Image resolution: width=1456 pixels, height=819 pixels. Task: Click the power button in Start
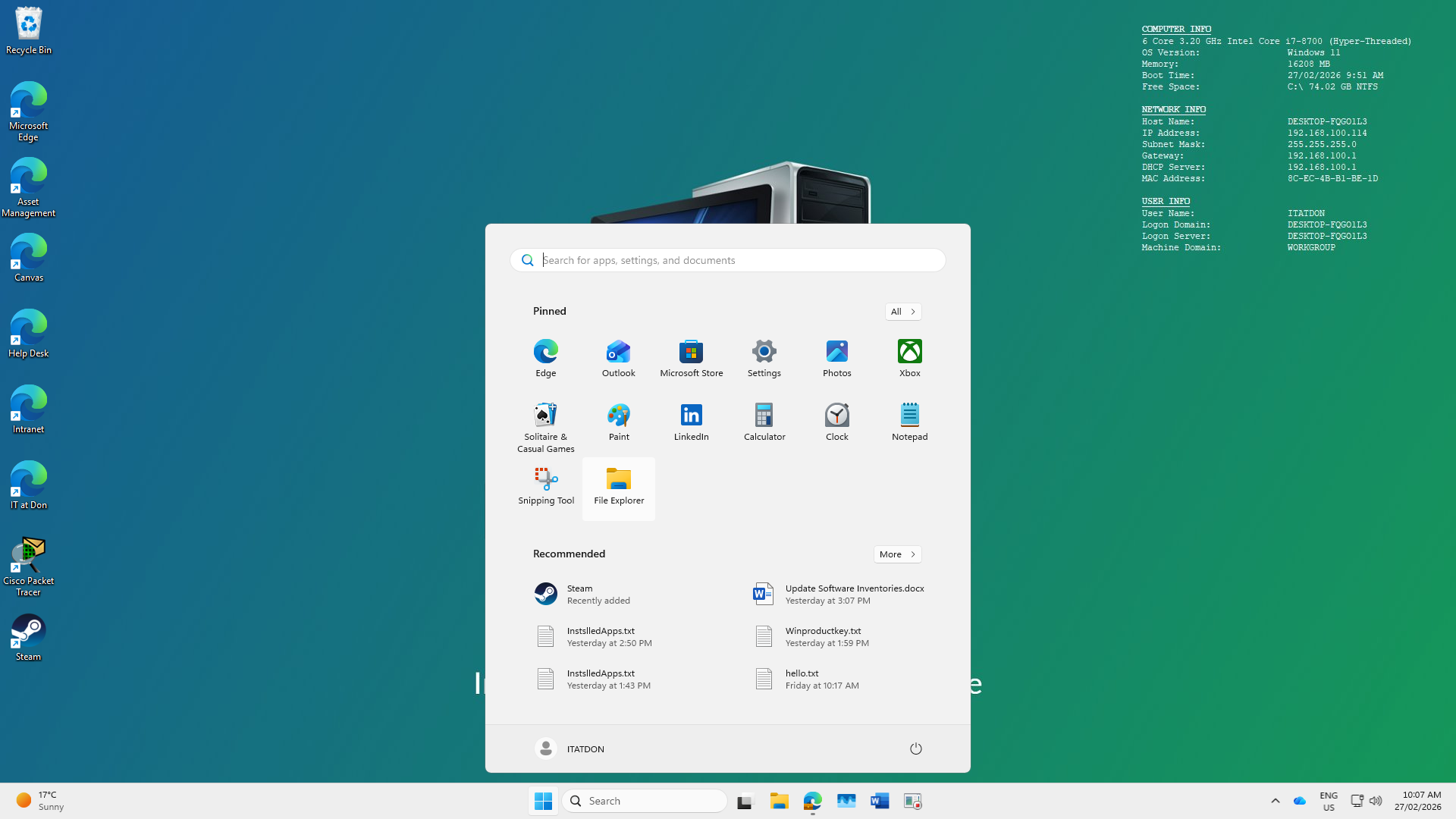click(x=915, y=748)
